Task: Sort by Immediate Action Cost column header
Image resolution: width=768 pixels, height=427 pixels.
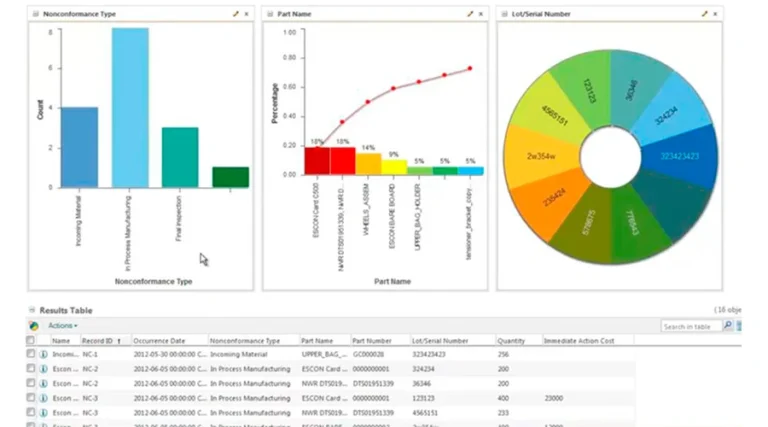Action: coord(578,341)
